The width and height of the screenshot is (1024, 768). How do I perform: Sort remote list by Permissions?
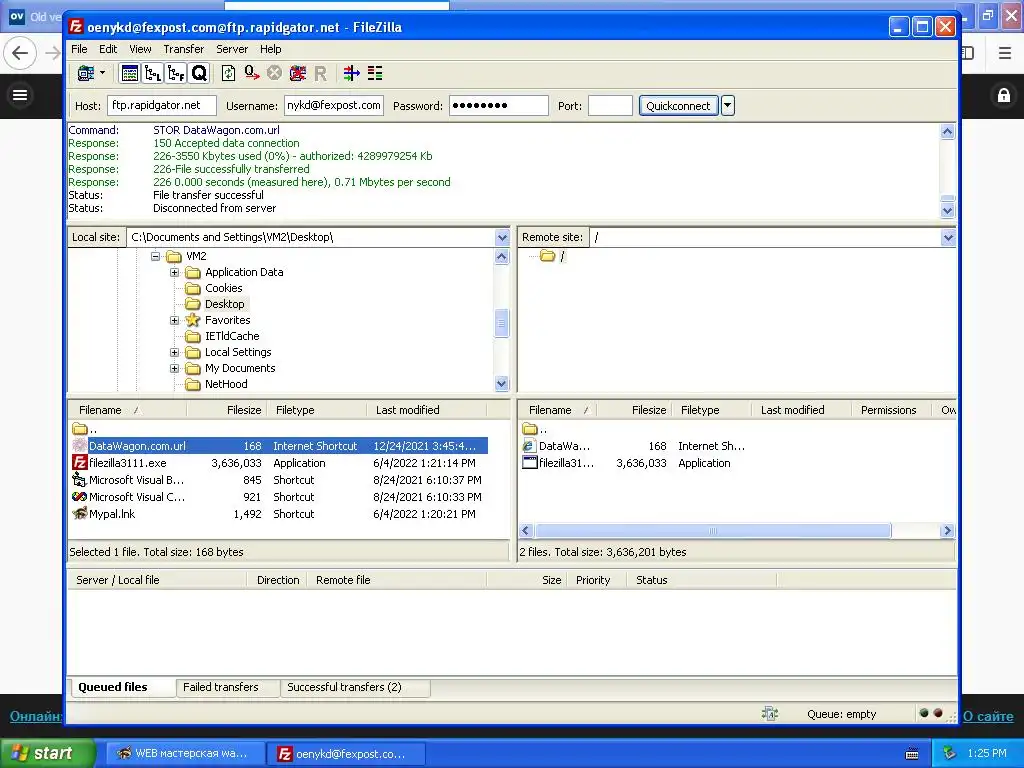click(891, 410)
